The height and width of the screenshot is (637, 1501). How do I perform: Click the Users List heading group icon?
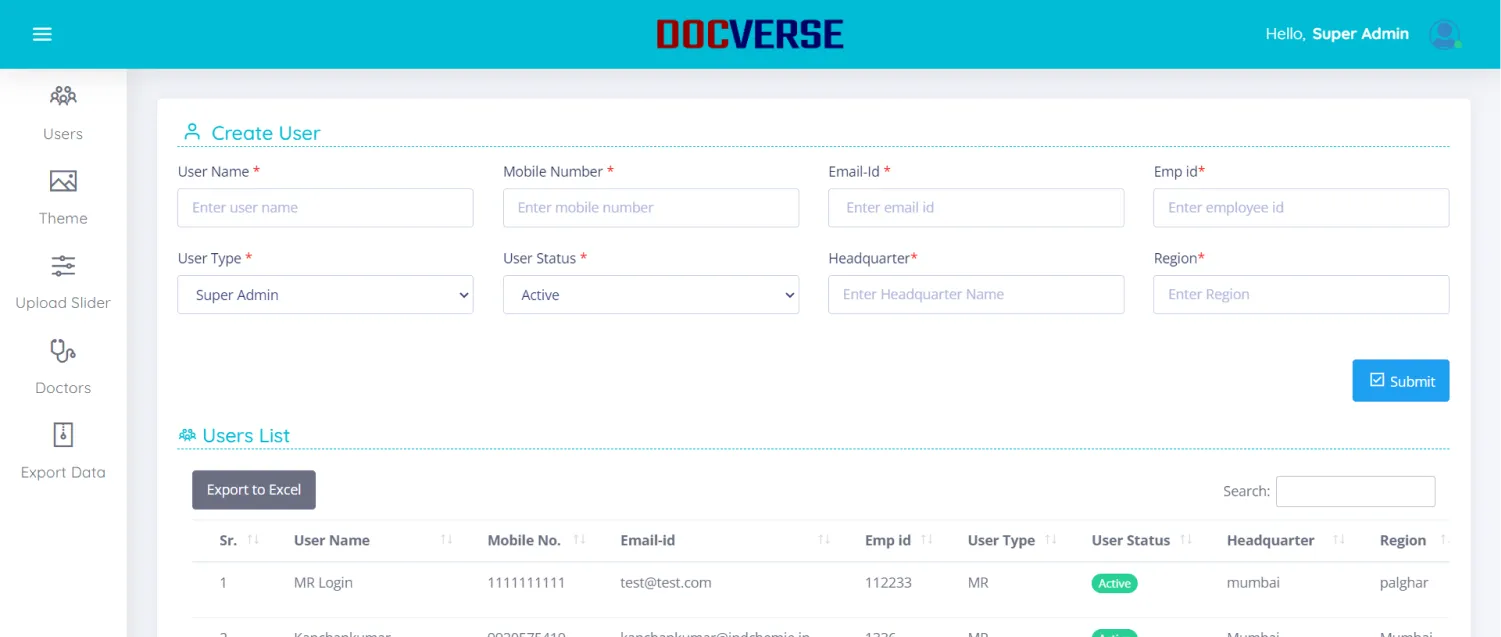187,435
